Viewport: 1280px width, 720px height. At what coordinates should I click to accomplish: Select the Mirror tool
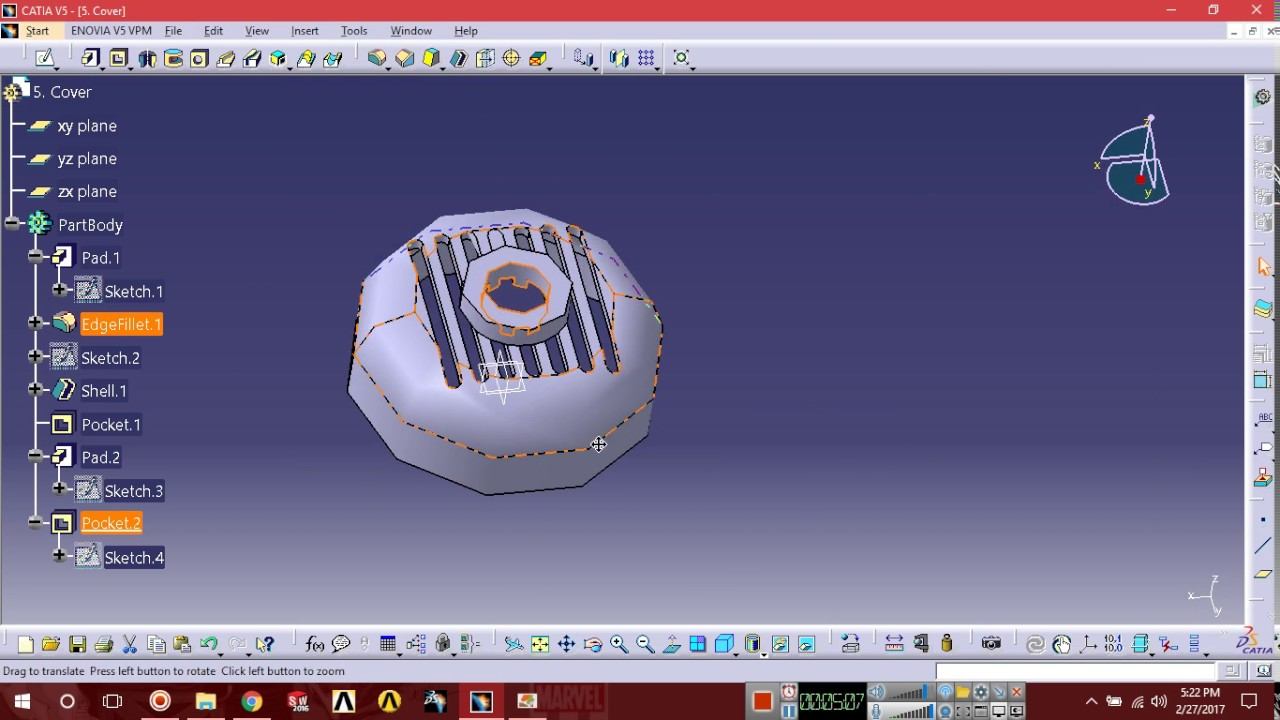[619, 58]
